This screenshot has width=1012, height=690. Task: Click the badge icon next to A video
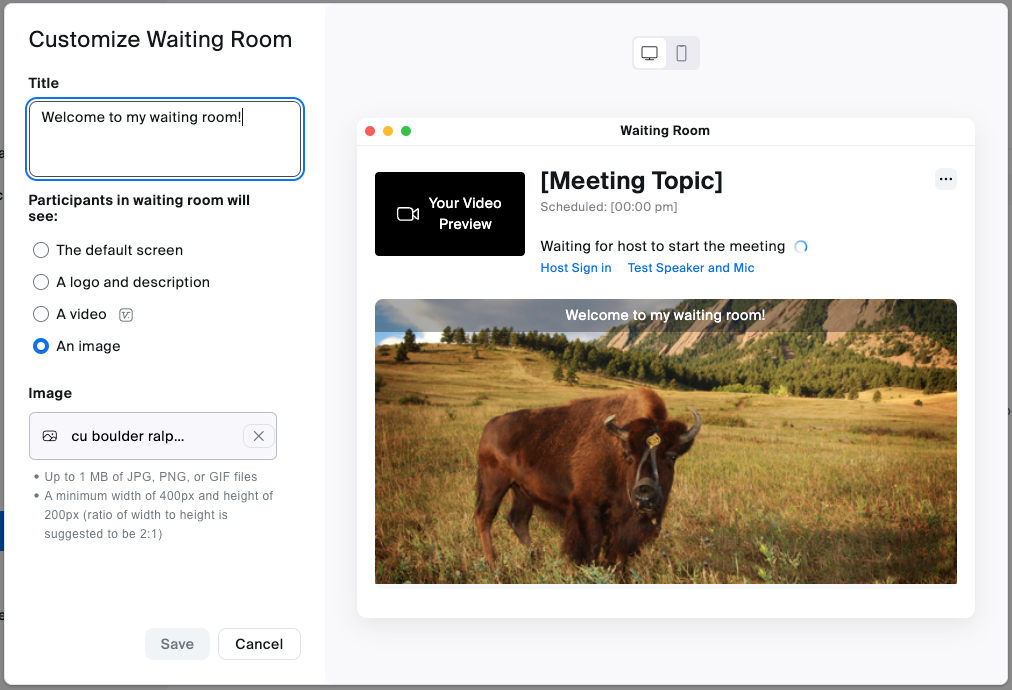coord(126,315)
